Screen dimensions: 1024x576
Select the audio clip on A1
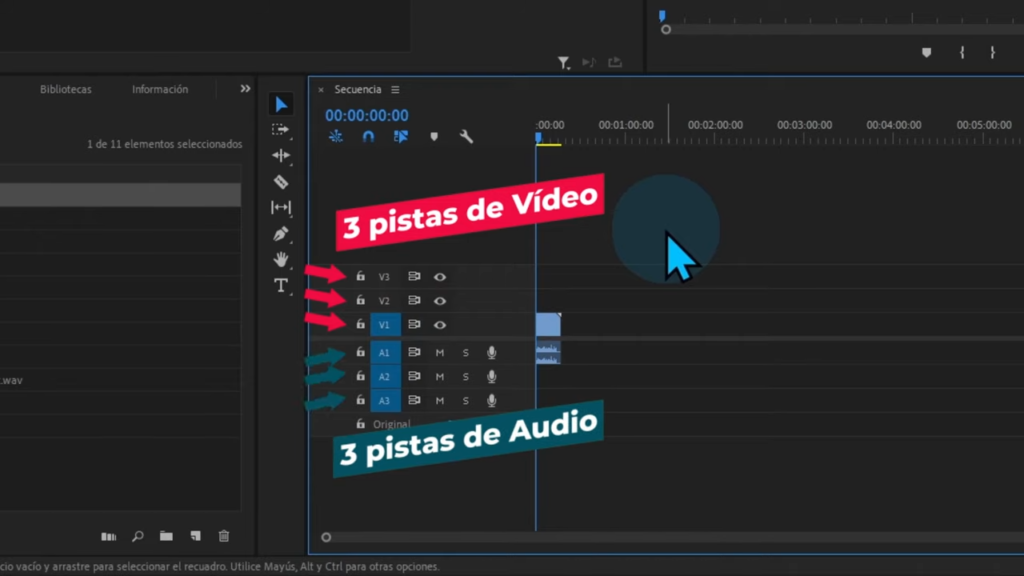[x=549, y=353]
